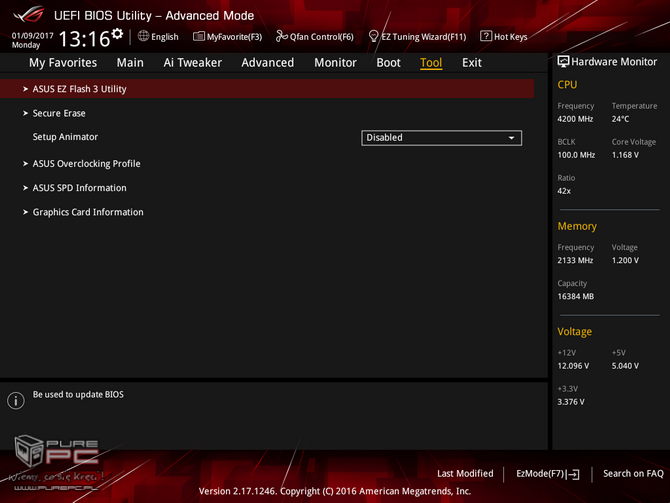
Task: Click Last Modified button
Action: point(465,474)
